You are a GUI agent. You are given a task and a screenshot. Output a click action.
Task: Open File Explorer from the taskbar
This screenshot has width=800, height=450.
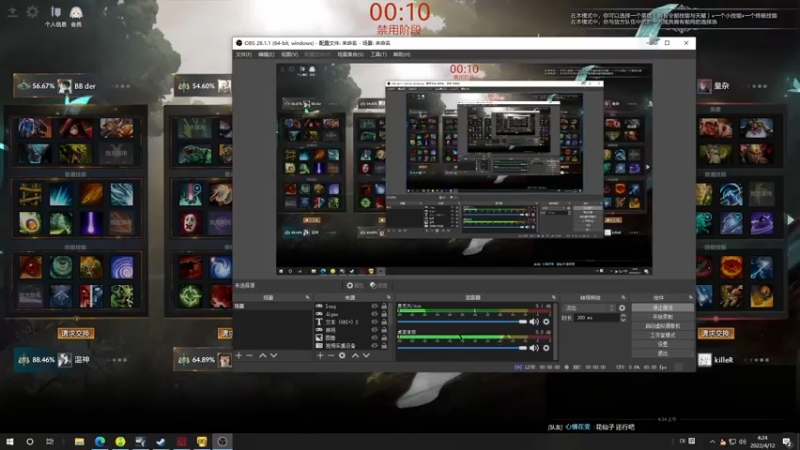[79, 441]
